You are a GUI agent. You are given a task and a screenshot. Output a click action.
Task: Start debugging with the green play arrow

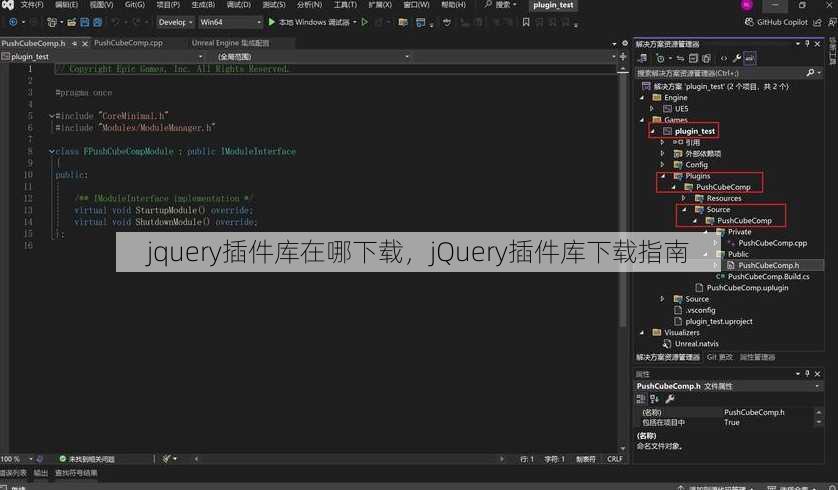(x=271, y=22)
